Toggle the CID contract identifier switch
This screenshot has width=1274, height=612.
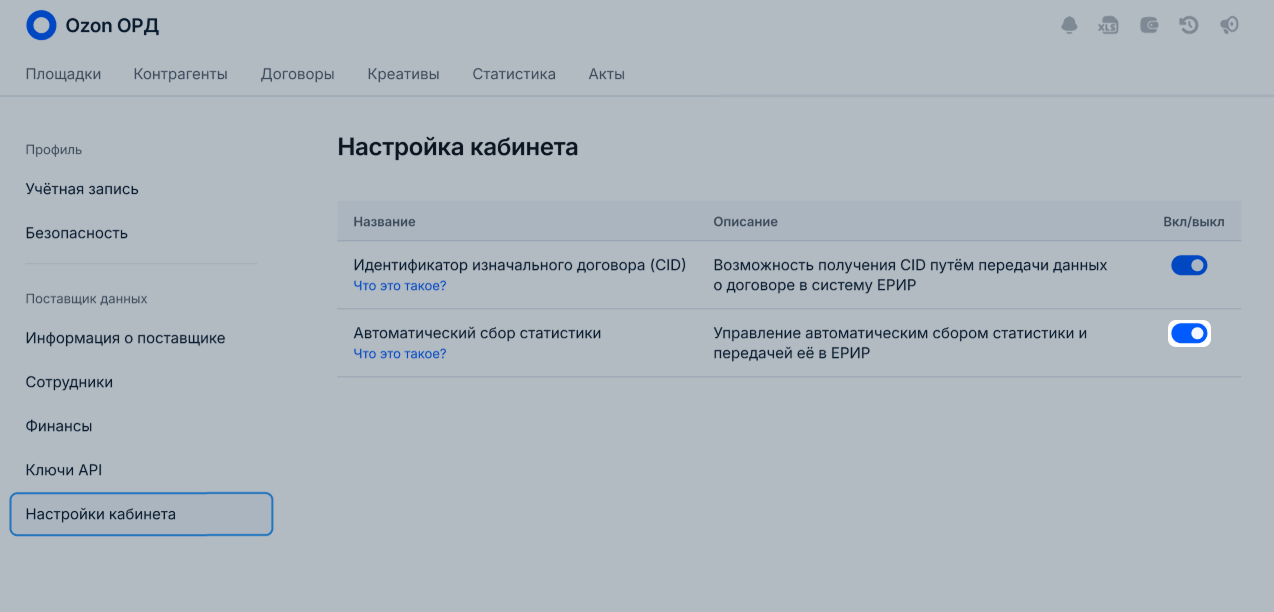1189,265
